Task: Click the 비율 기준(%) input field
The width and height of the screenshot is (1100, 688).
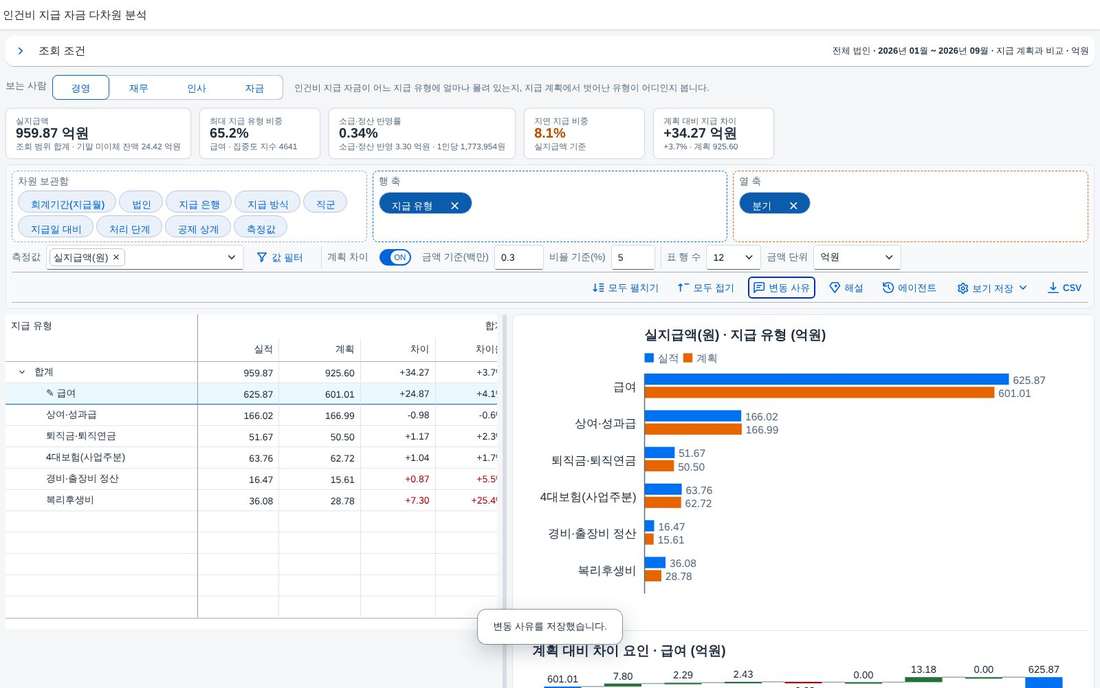Action: point(633,257)
